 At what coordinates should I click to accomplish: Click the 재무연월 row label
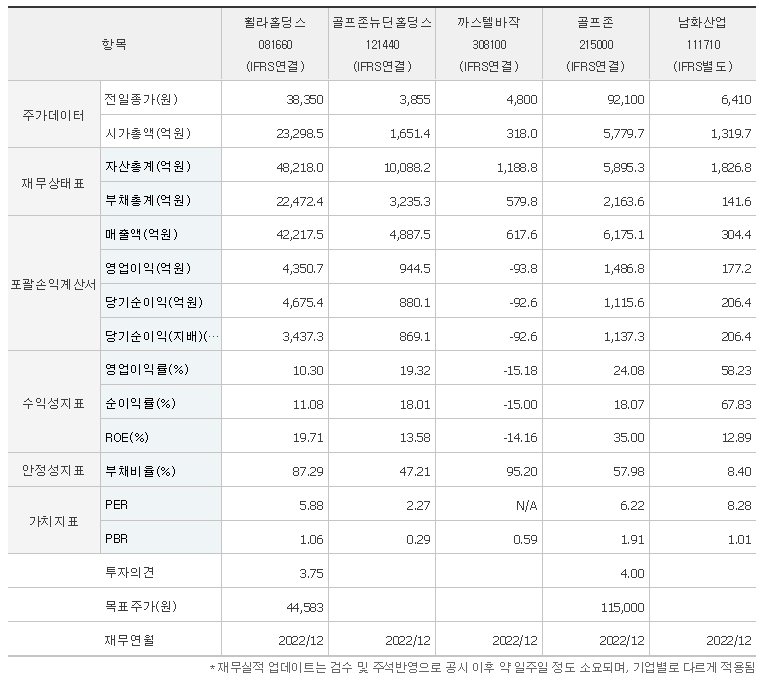point(129,640)
